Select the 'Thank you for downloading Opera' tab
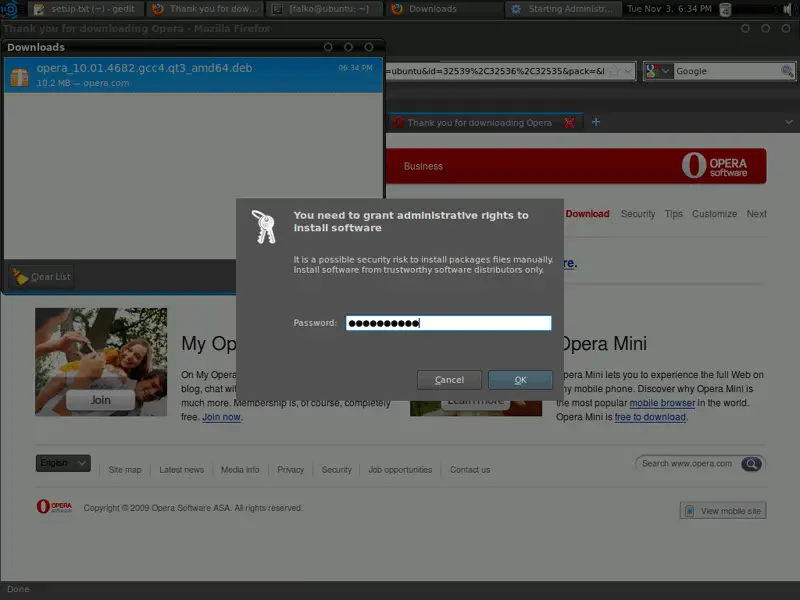 point(486,122)
